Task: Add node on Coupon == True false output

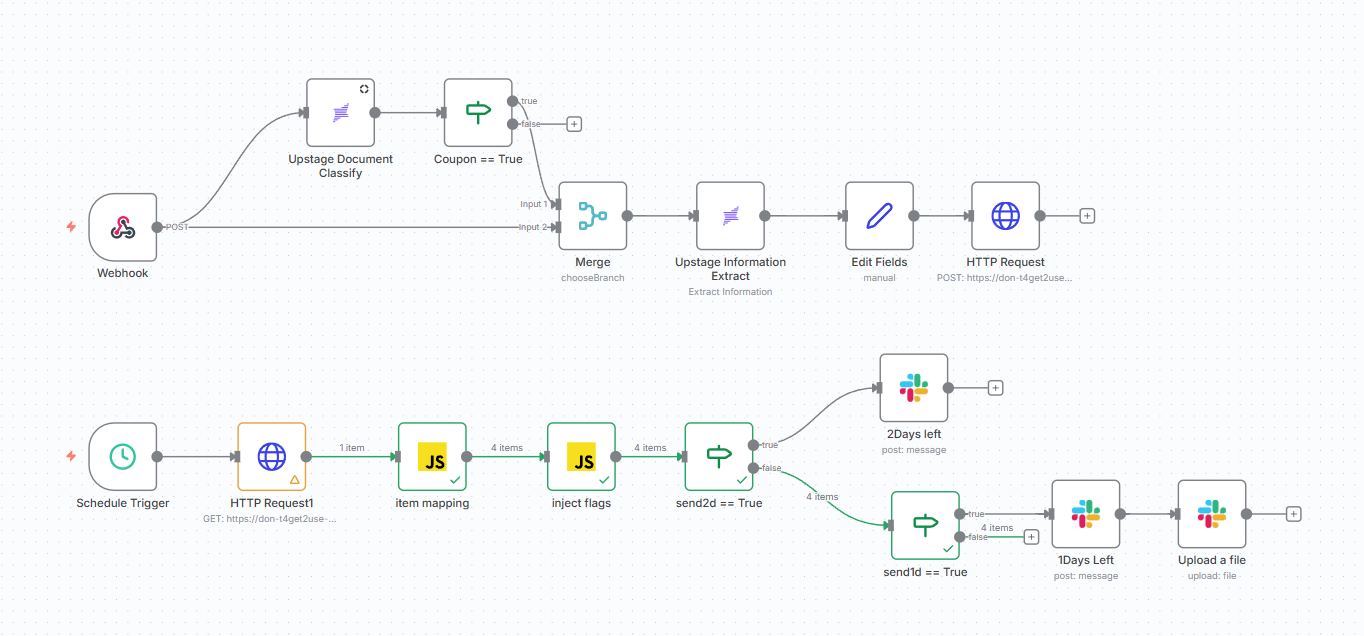Action: (x=574, y=124)
